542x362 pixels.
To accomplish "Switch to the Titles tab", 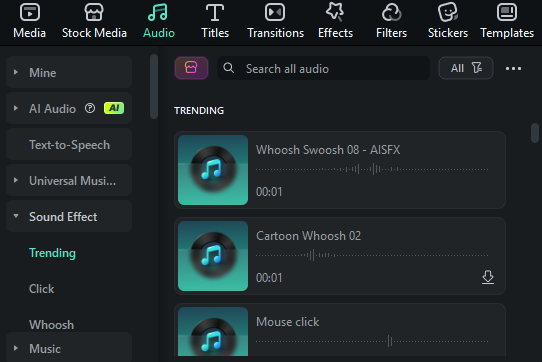I will coord(215,21).
